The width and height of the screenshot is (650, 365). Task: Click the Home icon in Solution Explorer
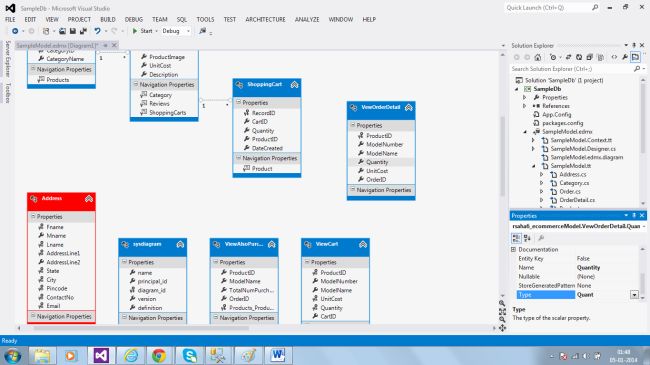(538, 57)
